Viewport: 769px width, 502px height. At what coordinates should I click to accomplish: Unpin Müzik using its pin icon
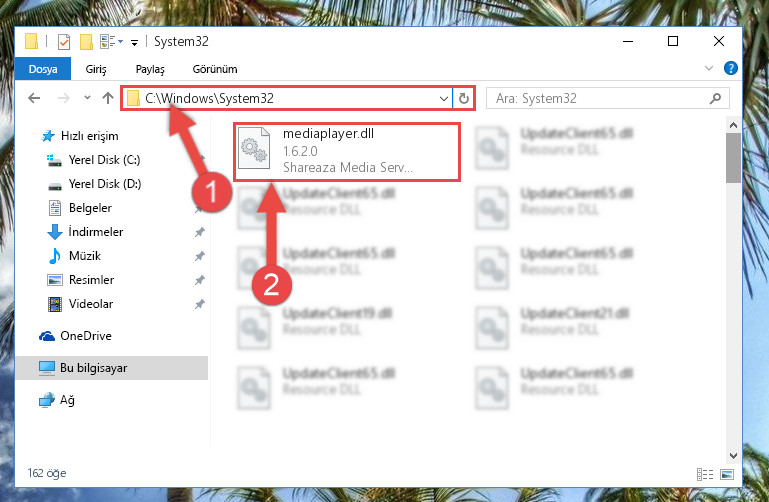[200, 256]
